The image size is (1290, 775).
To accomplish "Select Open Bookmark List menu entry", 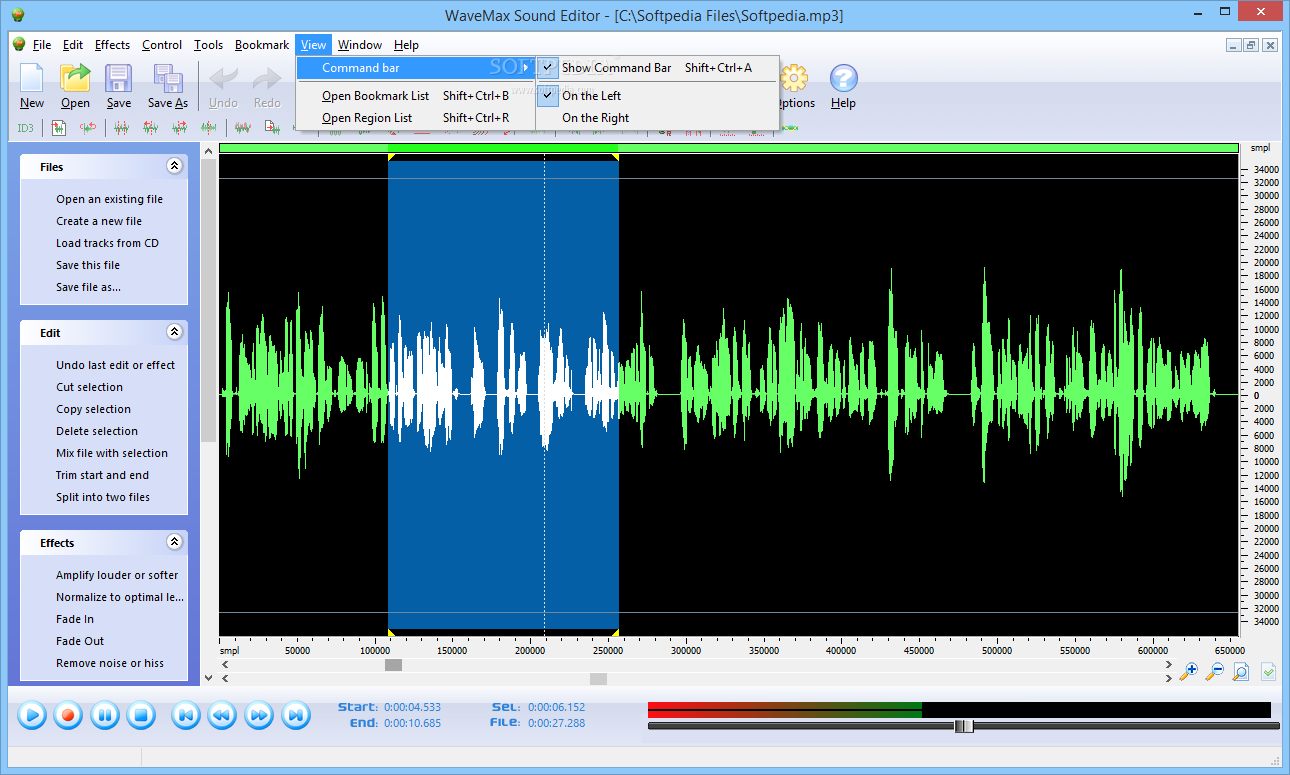I will [x=416, y=96].
